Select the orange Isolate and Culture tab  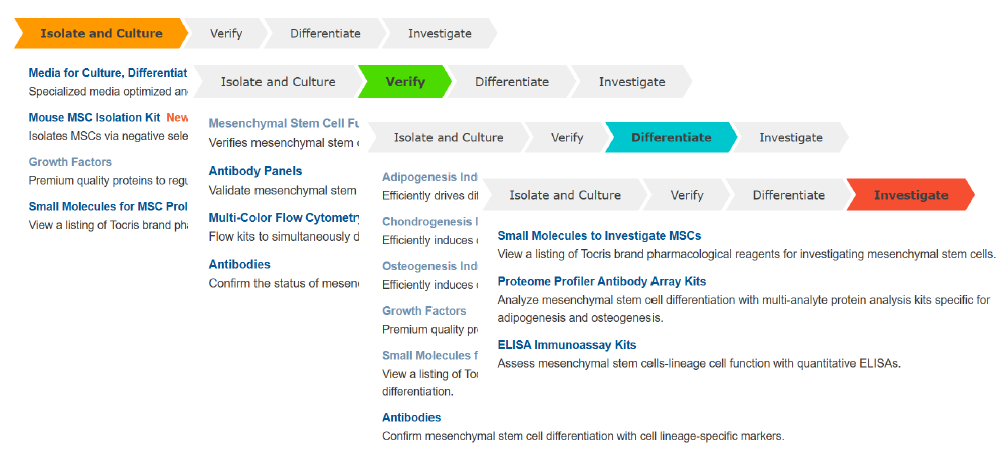point(100,33)
